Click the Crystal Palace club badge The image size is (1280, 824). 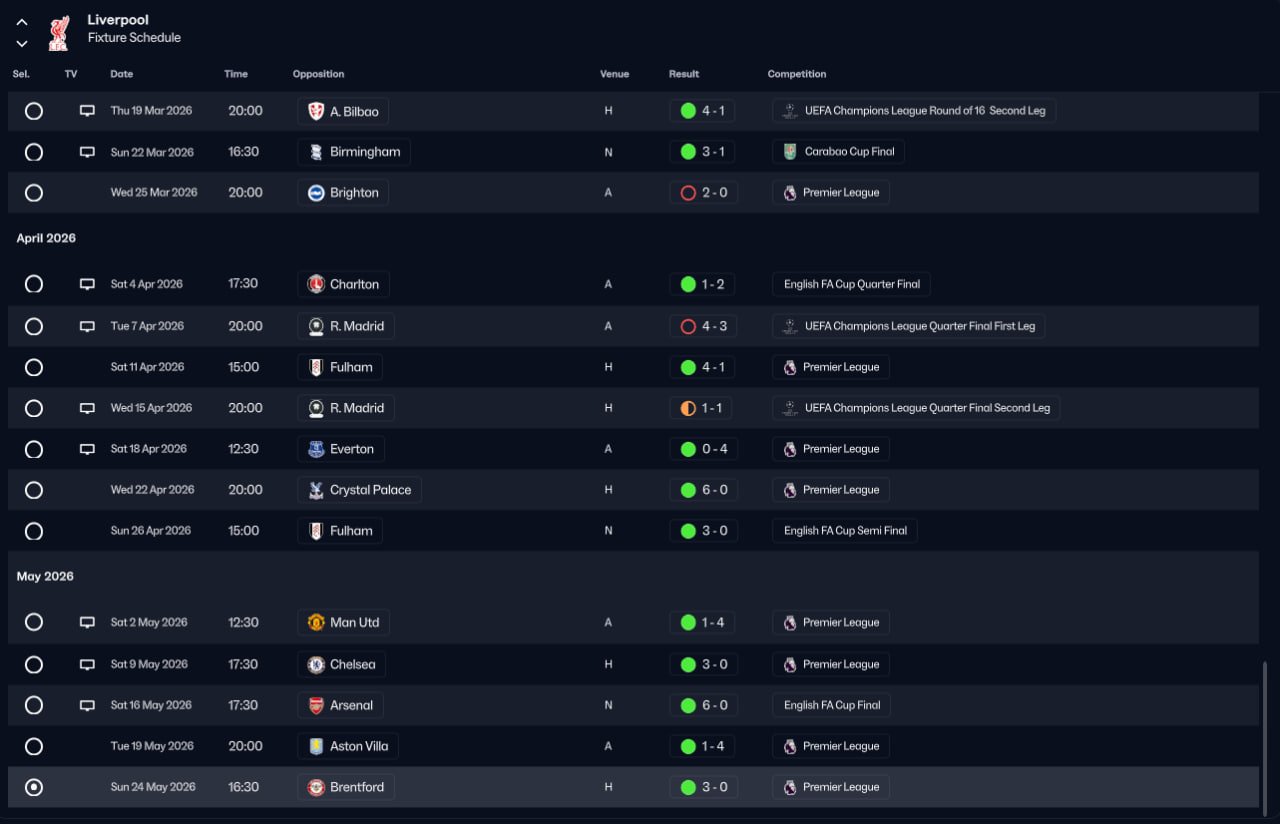(x=316, y=490)
